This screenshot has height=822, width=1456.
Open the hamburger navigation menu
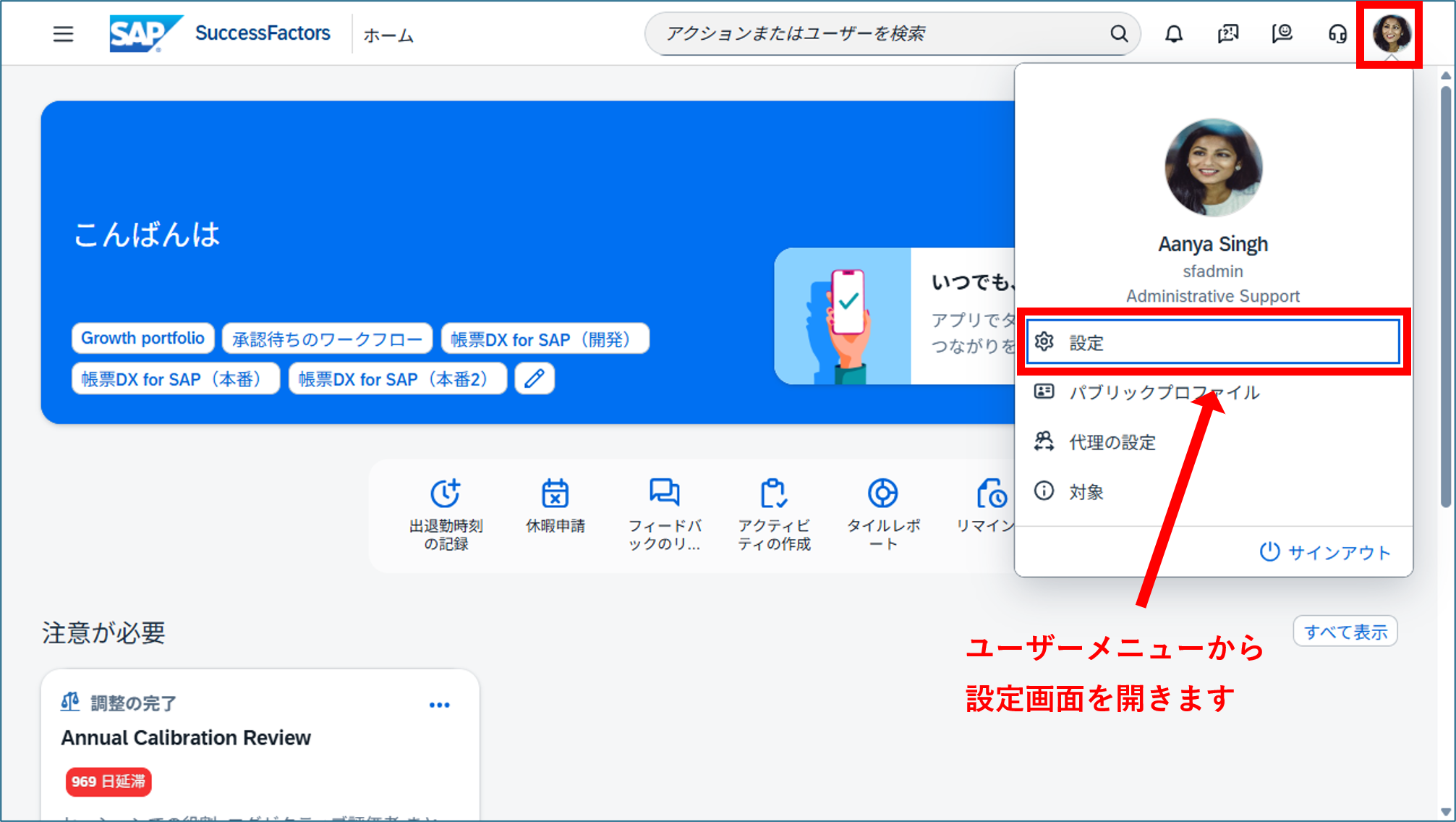(63, 34)
